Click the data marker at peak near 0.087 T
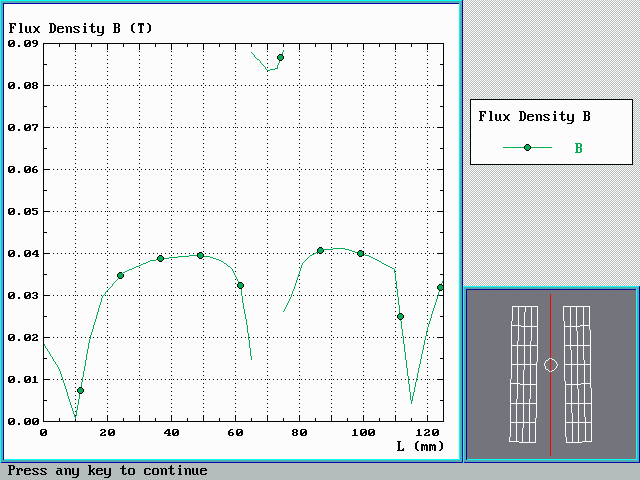The width and height of the screenshot is (640, 480). [x=280, y=58]
